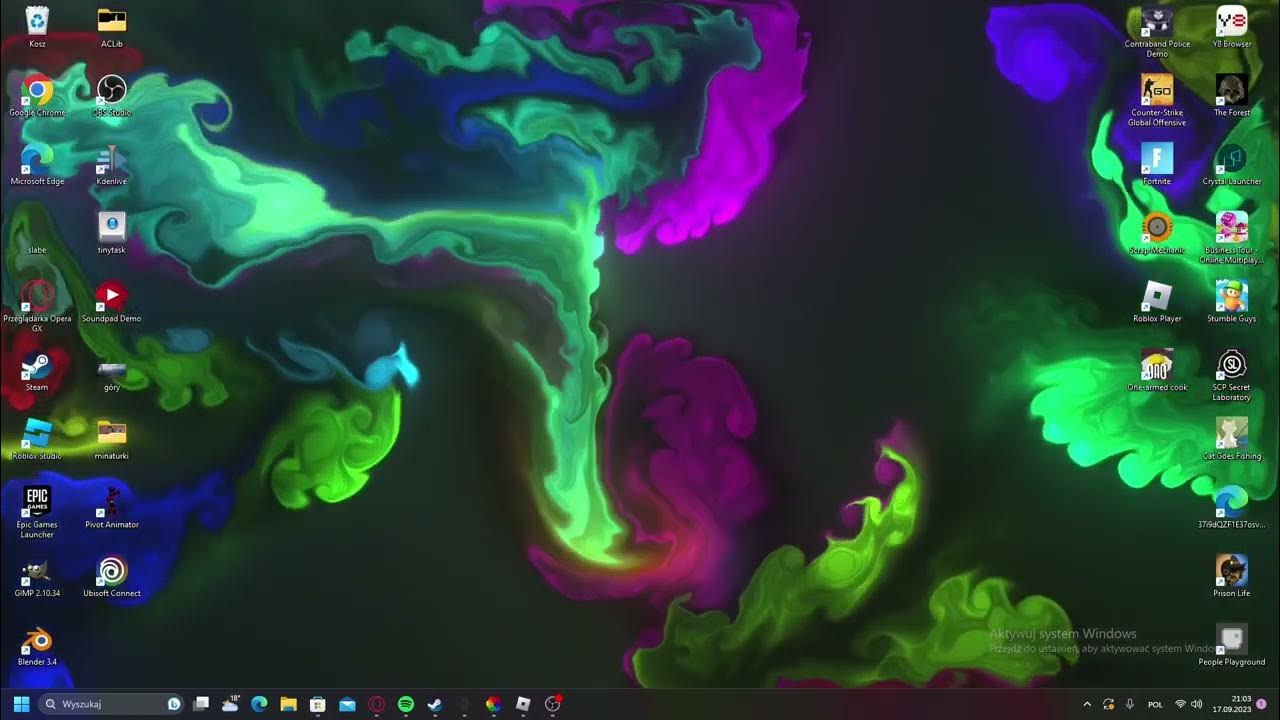This screenshot has width=1280, height=720.
Task: Open the Windows Start menu
Action: [x=21, y=704]
